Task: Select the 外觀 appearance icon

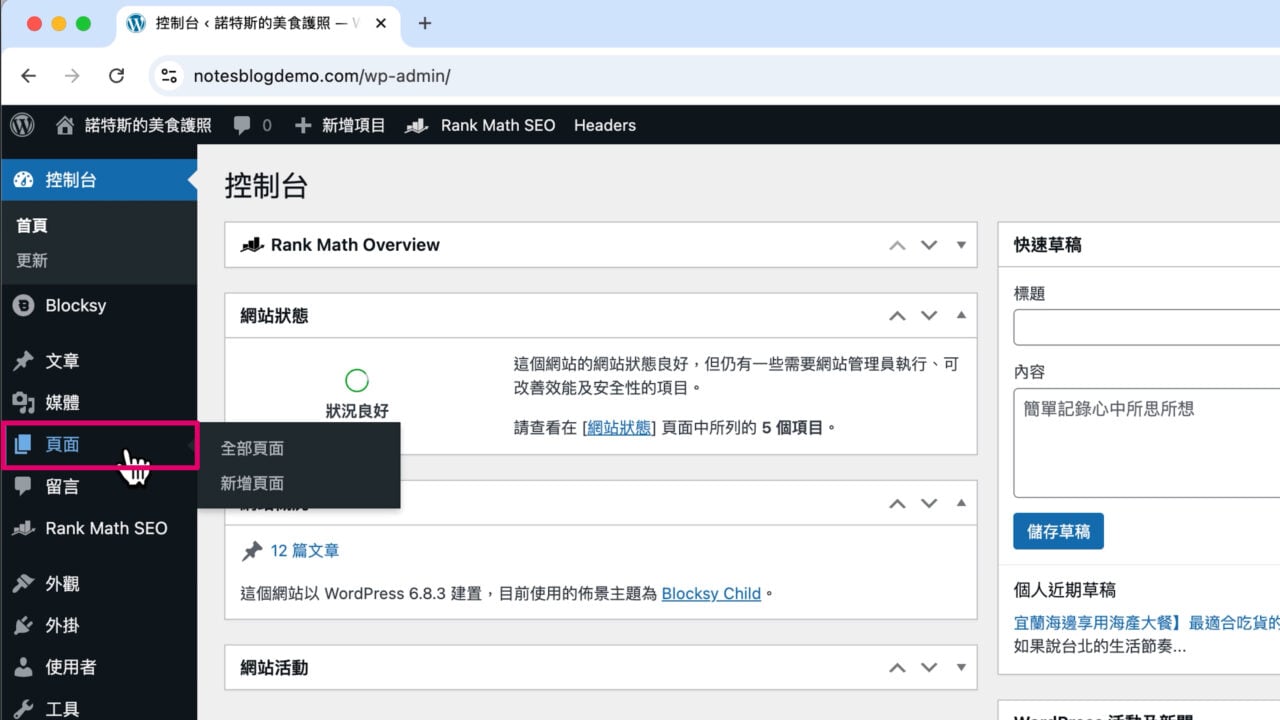Action: click(x=22, y=583)
